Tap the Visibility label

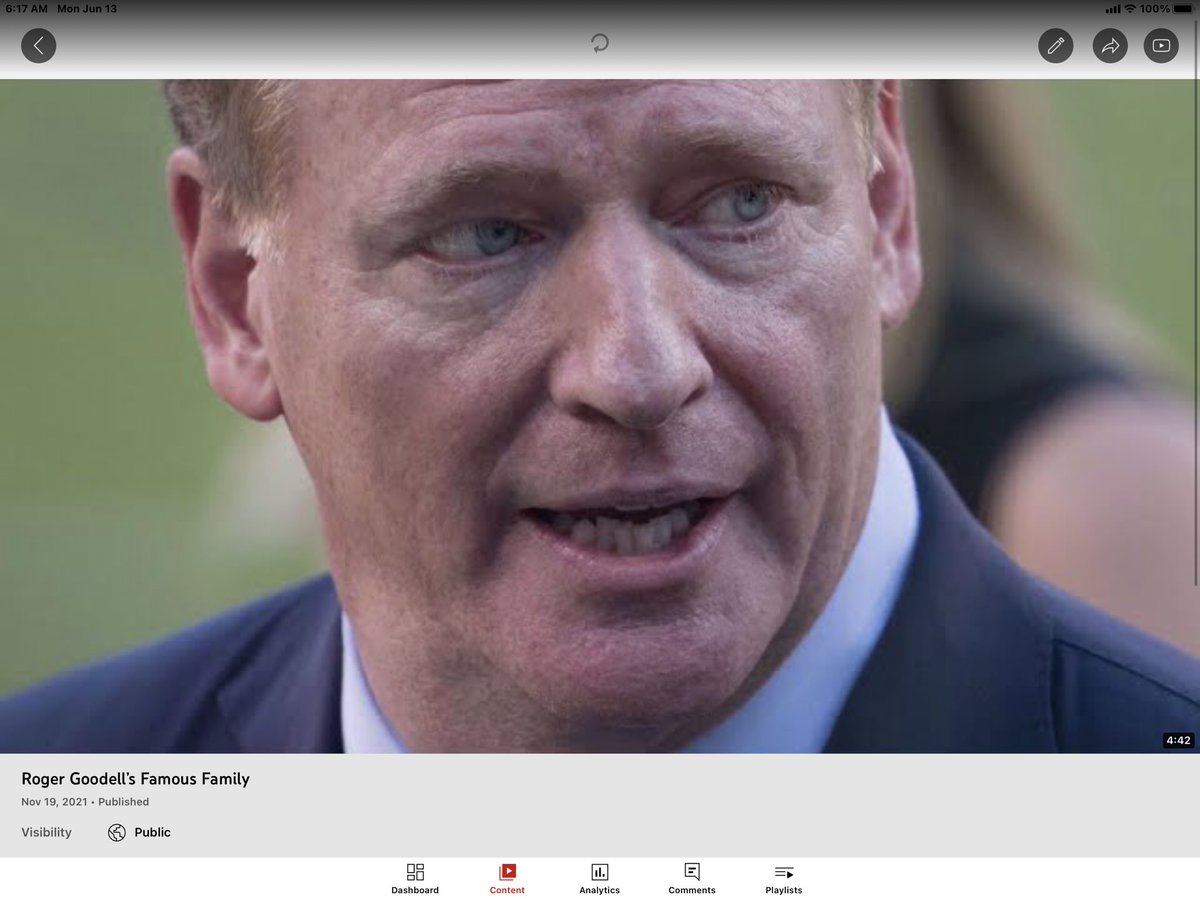[x=47, y=832]
